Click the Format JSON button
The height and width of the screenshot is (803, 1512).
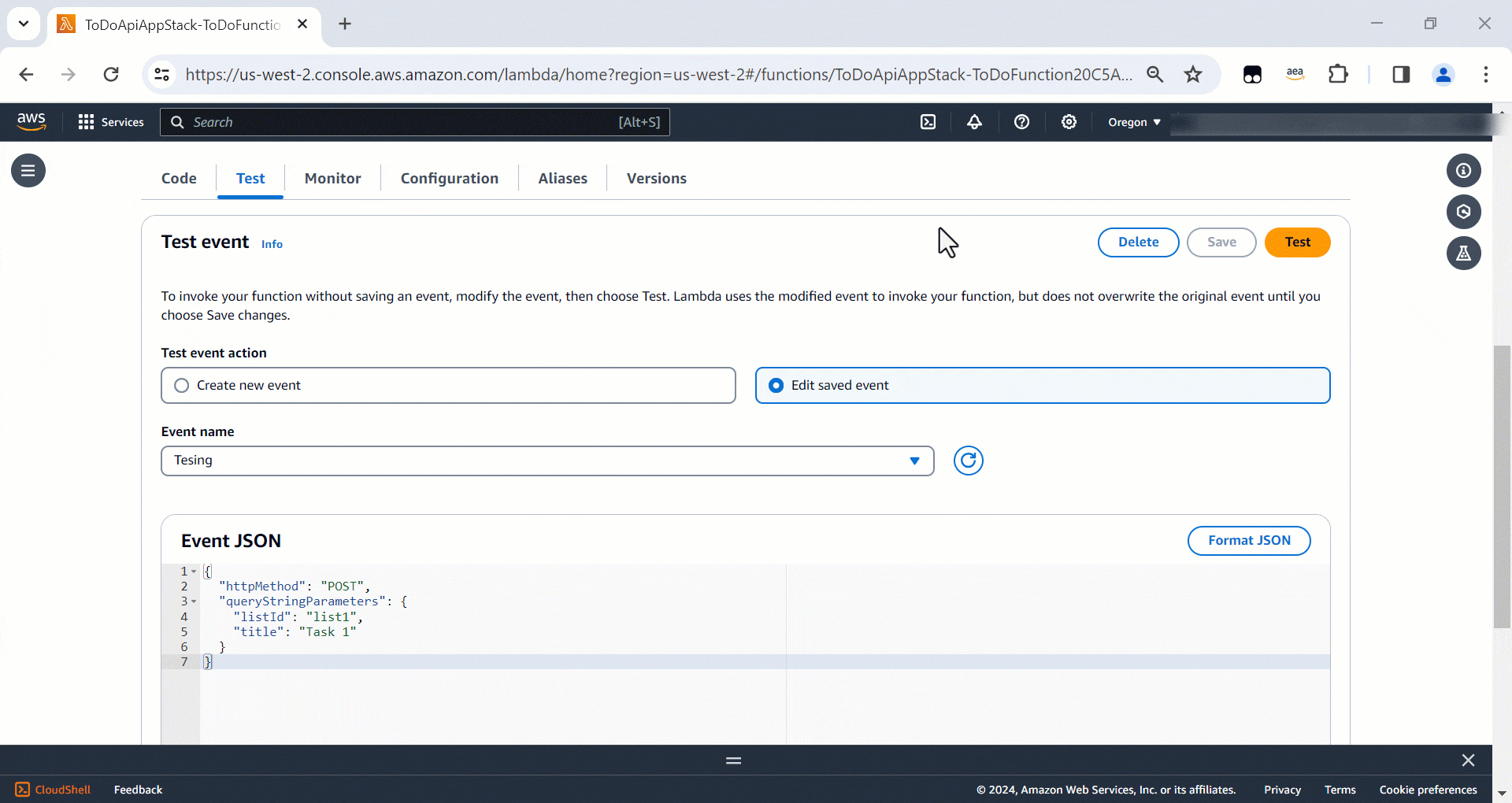click(x=1249, y=541)
